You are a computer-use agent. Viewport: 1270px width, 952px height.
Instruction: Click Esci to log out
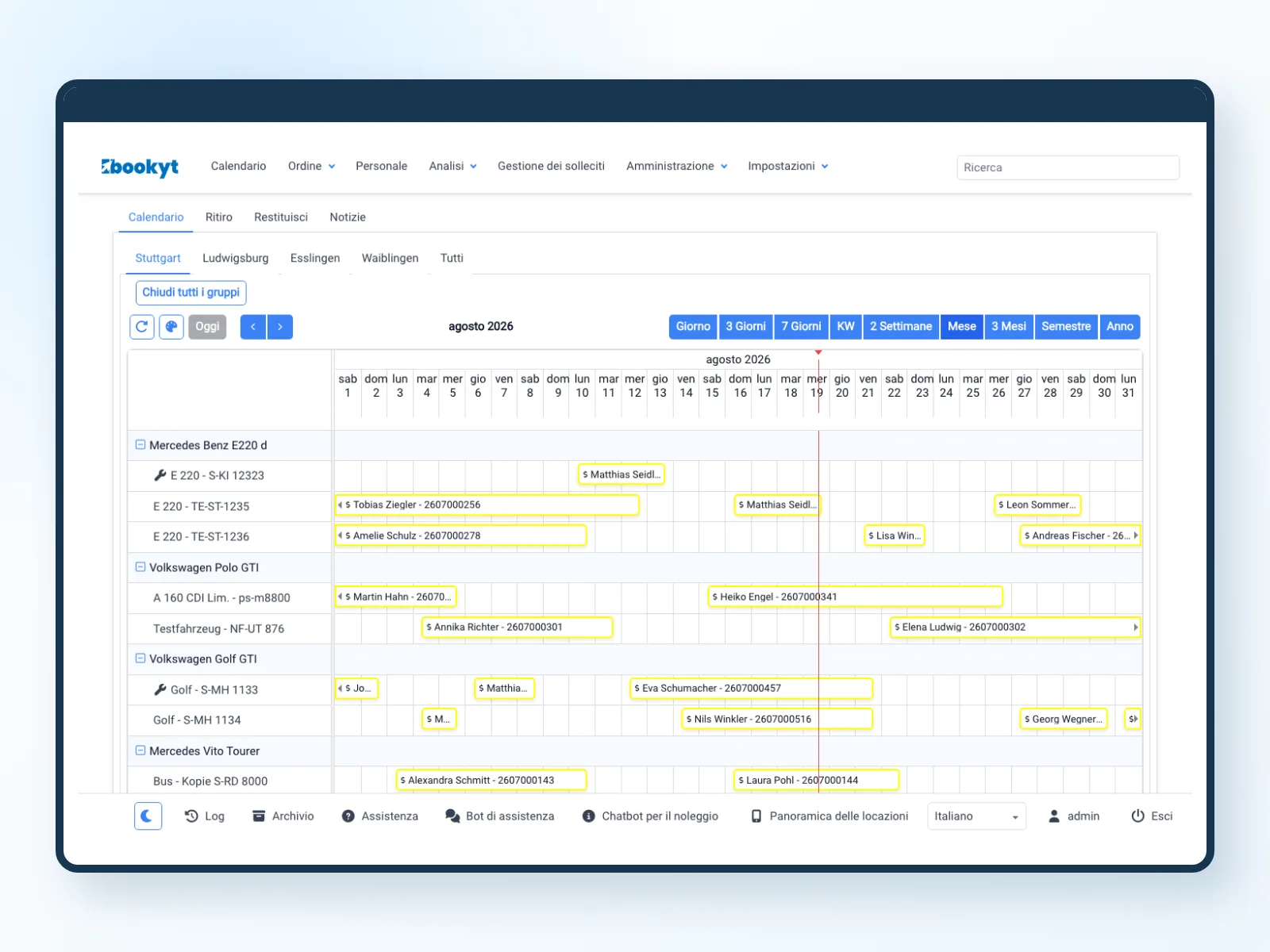(x=1152, y=816)
